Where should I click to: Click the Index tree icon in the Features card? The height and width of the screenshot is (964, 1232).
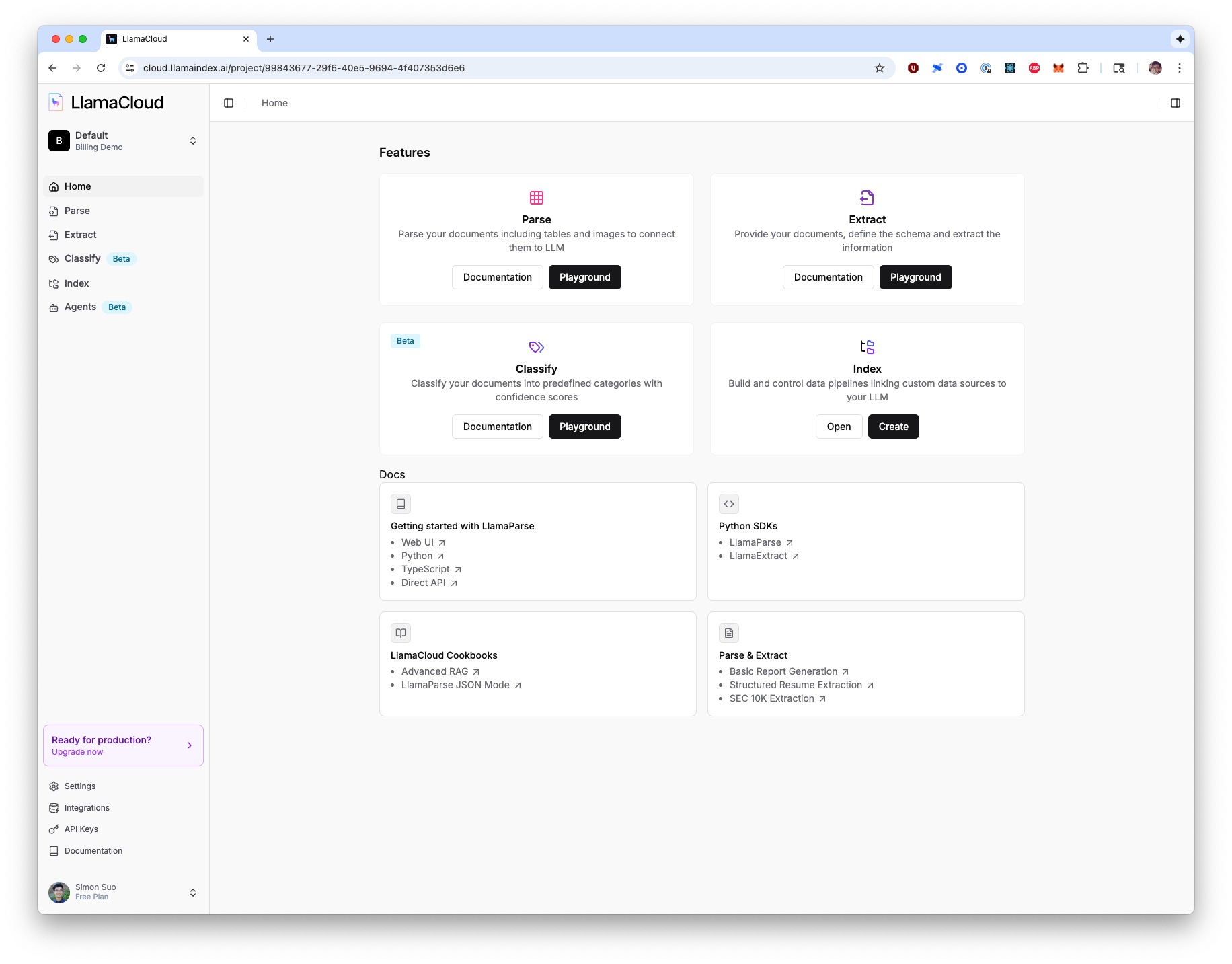(x=867, y=347)
